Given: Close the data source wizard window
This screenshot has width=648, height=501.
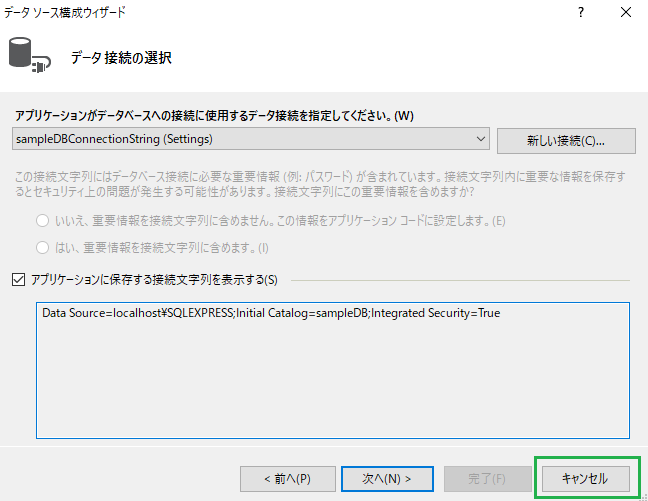Looking at the screenshot, I should point(626,12).
